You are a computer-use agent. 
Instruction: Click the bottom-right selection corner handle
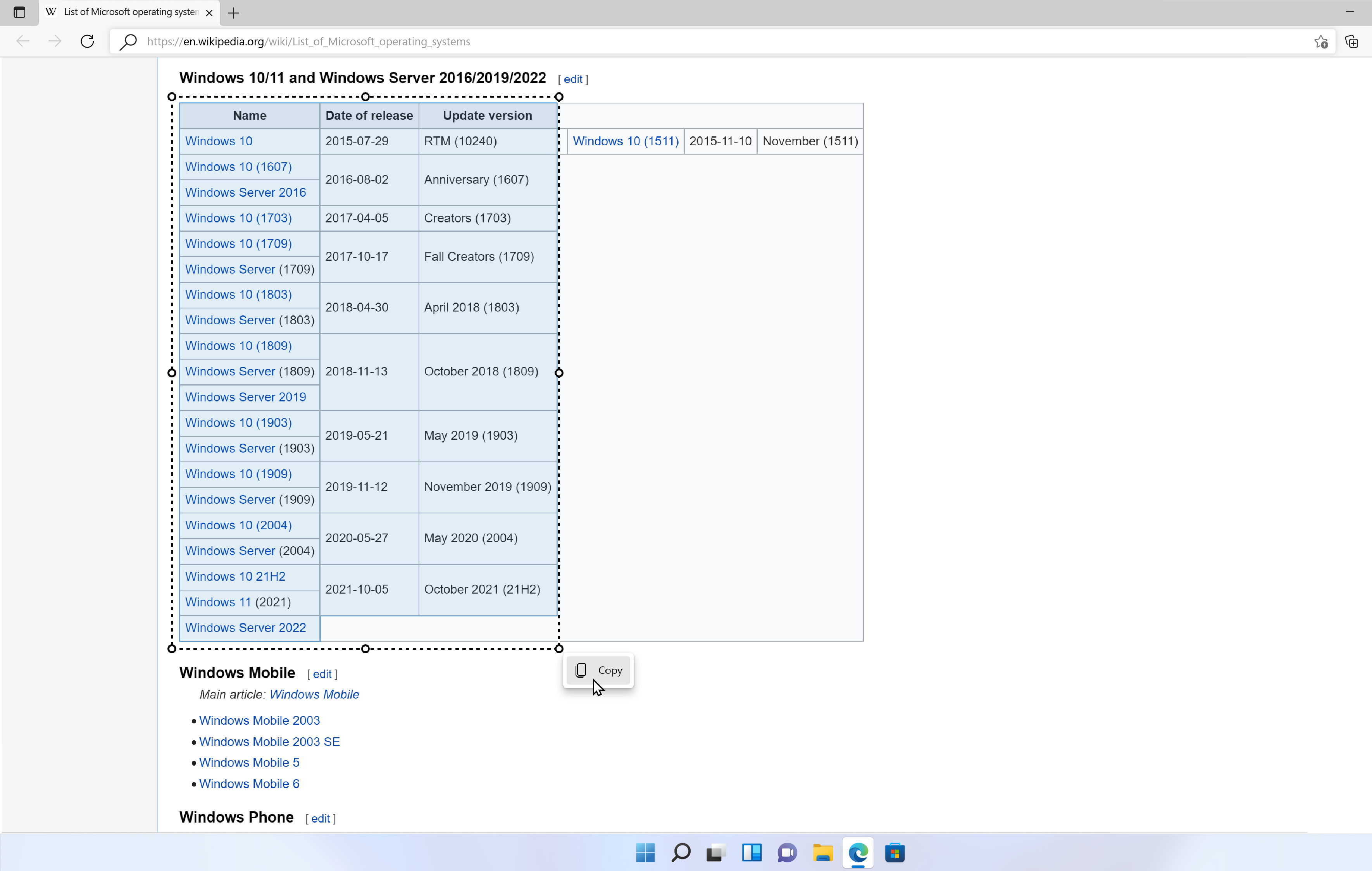pyautogui.click(x=559, y=648)
